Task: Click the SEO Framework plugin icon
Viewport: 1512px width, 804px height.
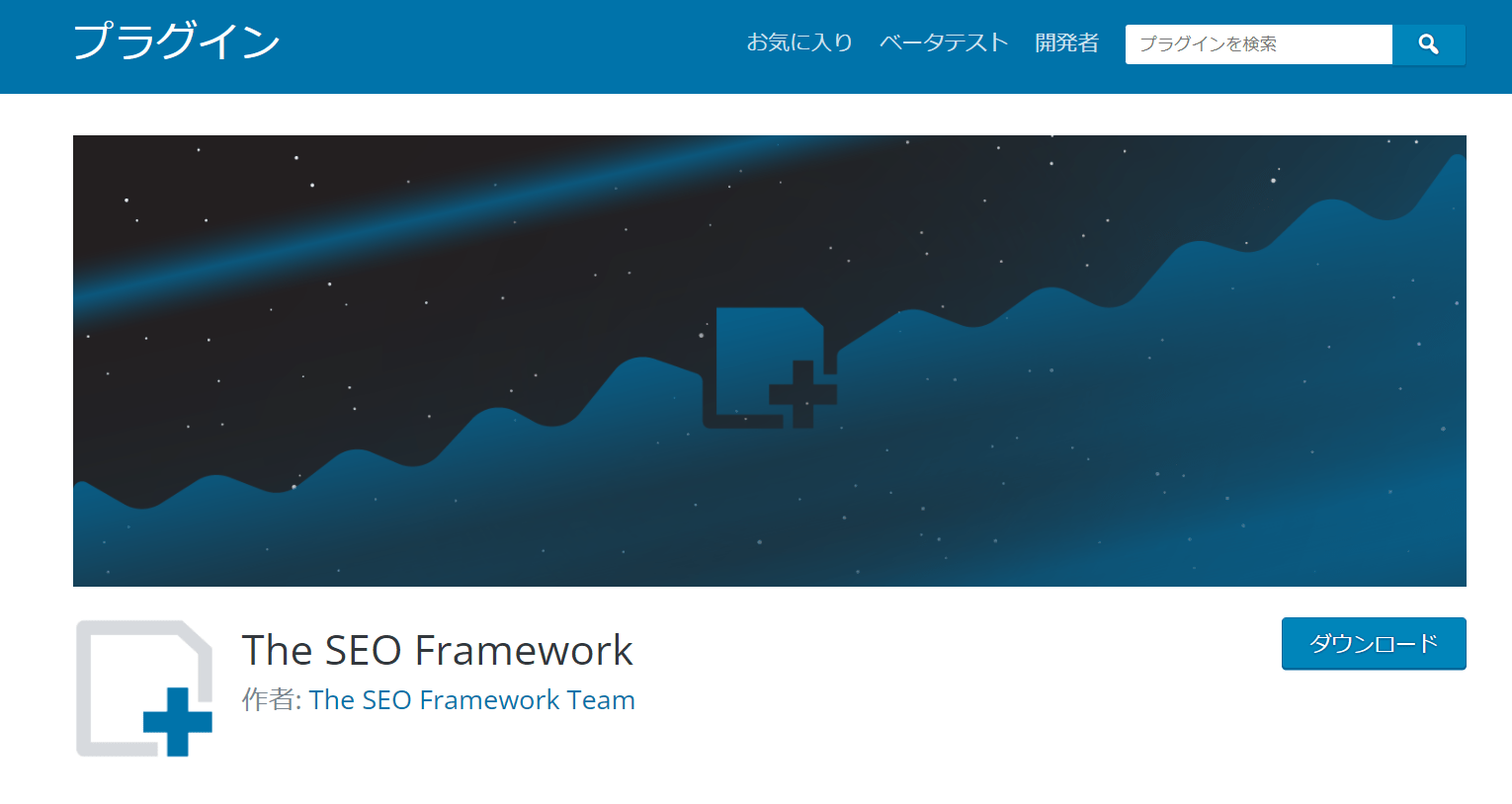Action: point(144,688)
